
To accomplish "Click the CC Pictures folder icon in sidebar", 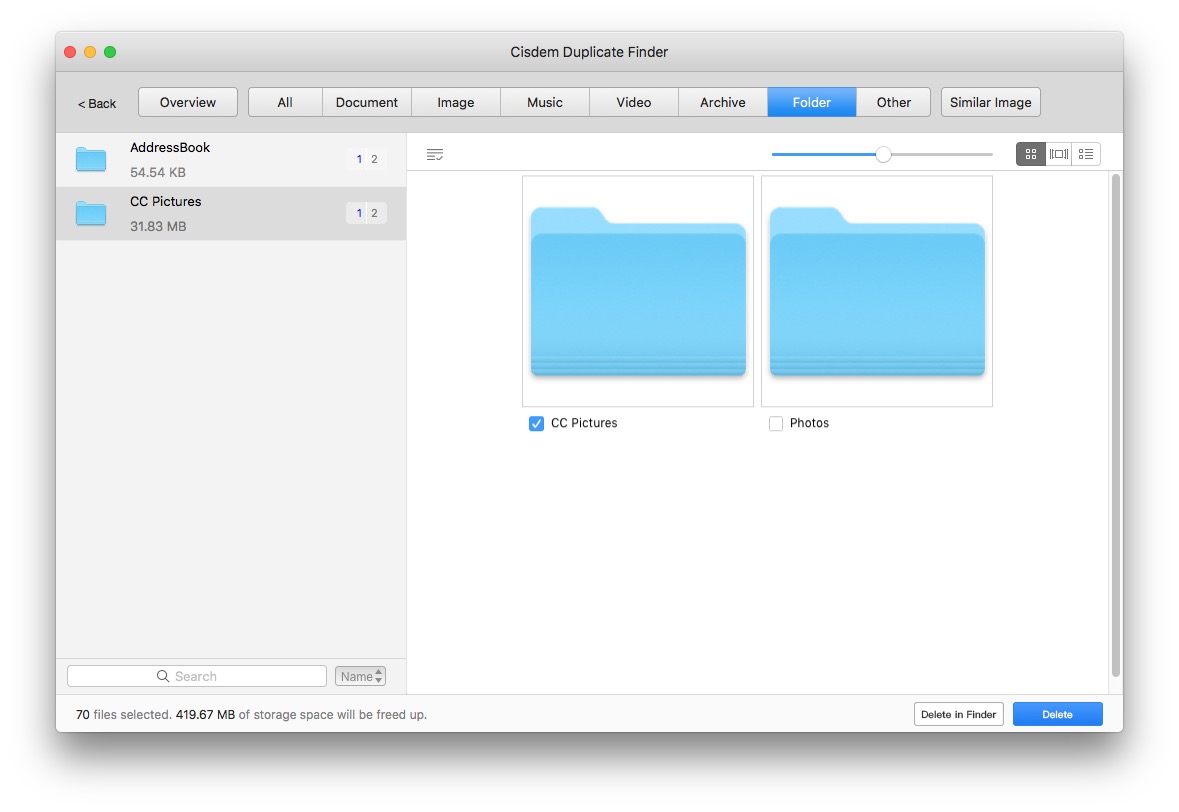I will click(91, 212).
